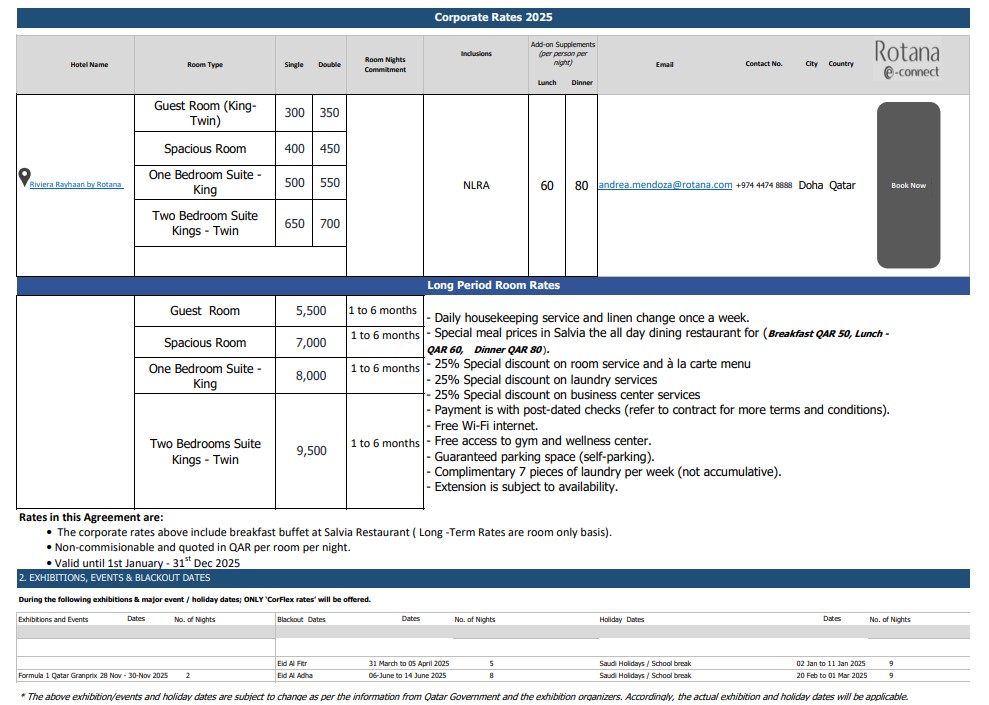Image resolution: width=989 pixels, height=705 pixels.
Task: Select the phone number +974 4474 8888
Action: point(764,186)
